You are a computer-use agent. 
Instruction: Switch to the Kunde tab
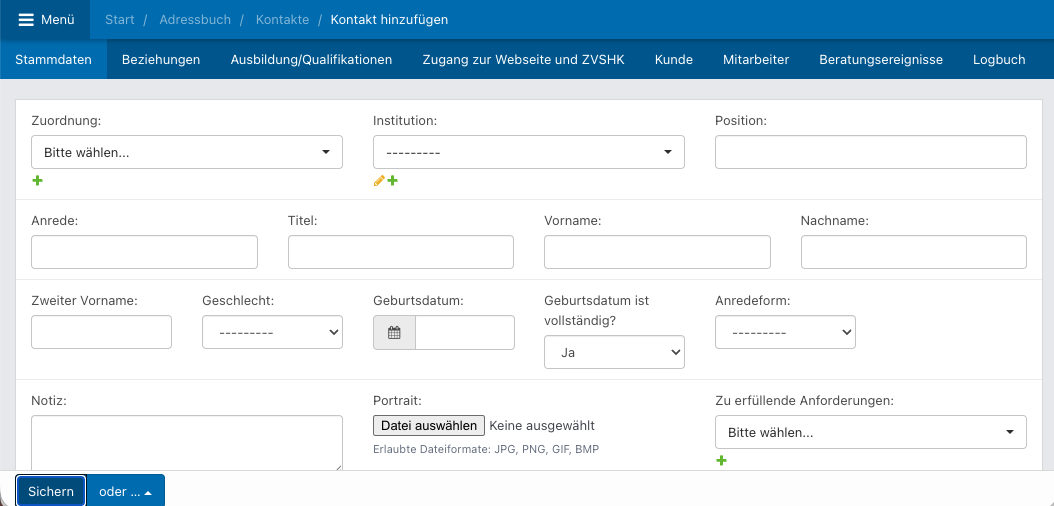(x=674, y=59)
